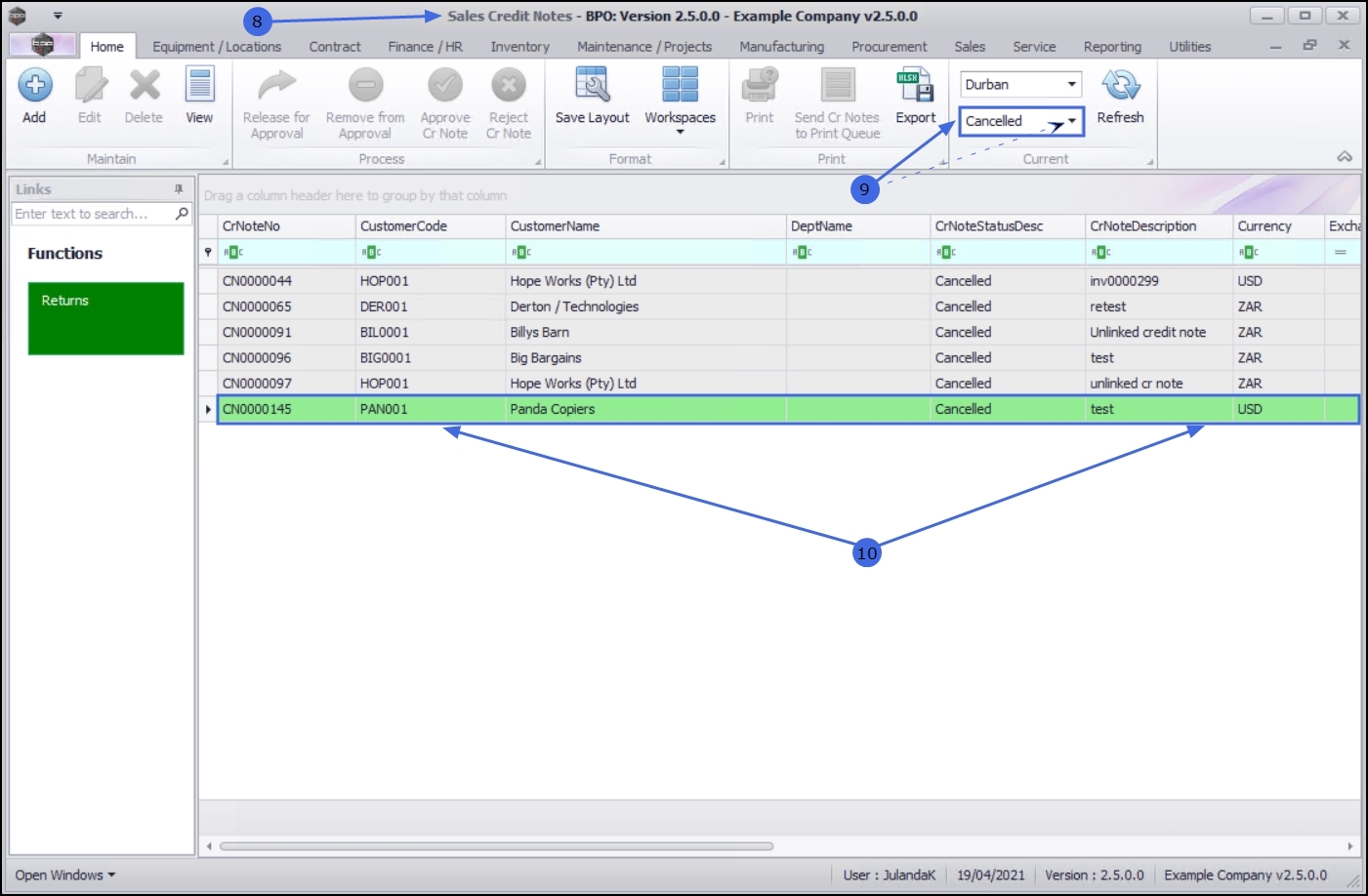Click the scroll right arrow of grid
The image size is (1368, 896).
1349,846
